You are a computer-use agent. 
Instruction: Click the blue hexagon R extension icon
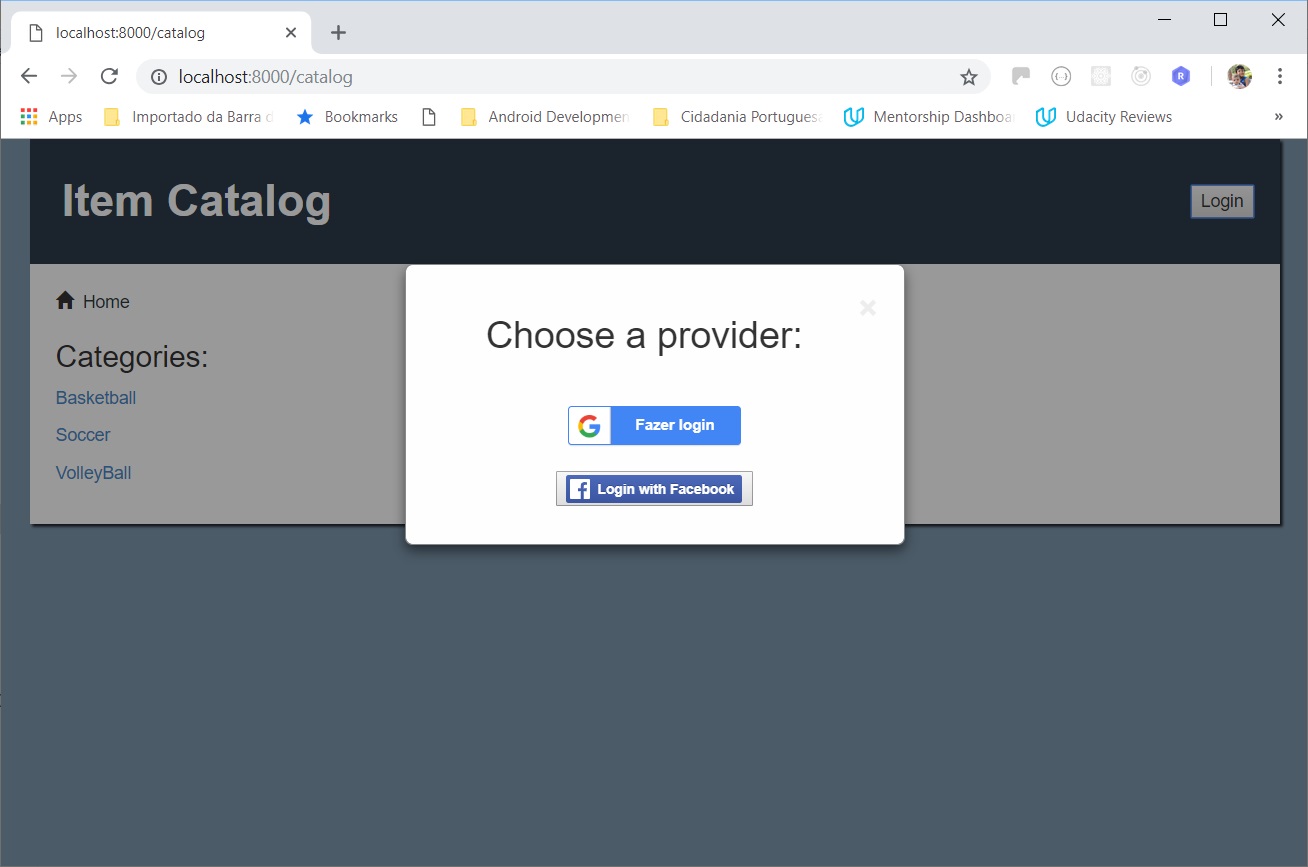pos(1181,76)
